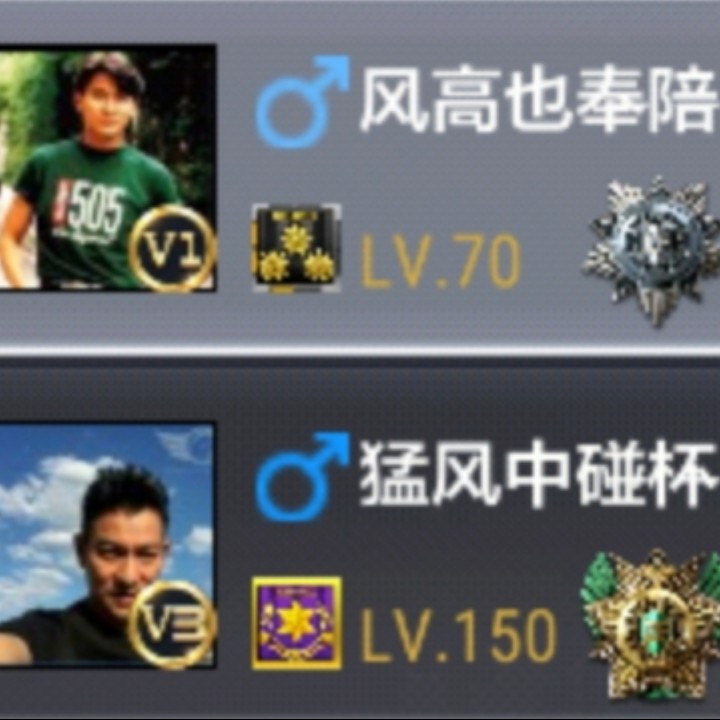Click the LV.150 level label
This screenshot has width=720, height=720.
click(x=459, y=636)
